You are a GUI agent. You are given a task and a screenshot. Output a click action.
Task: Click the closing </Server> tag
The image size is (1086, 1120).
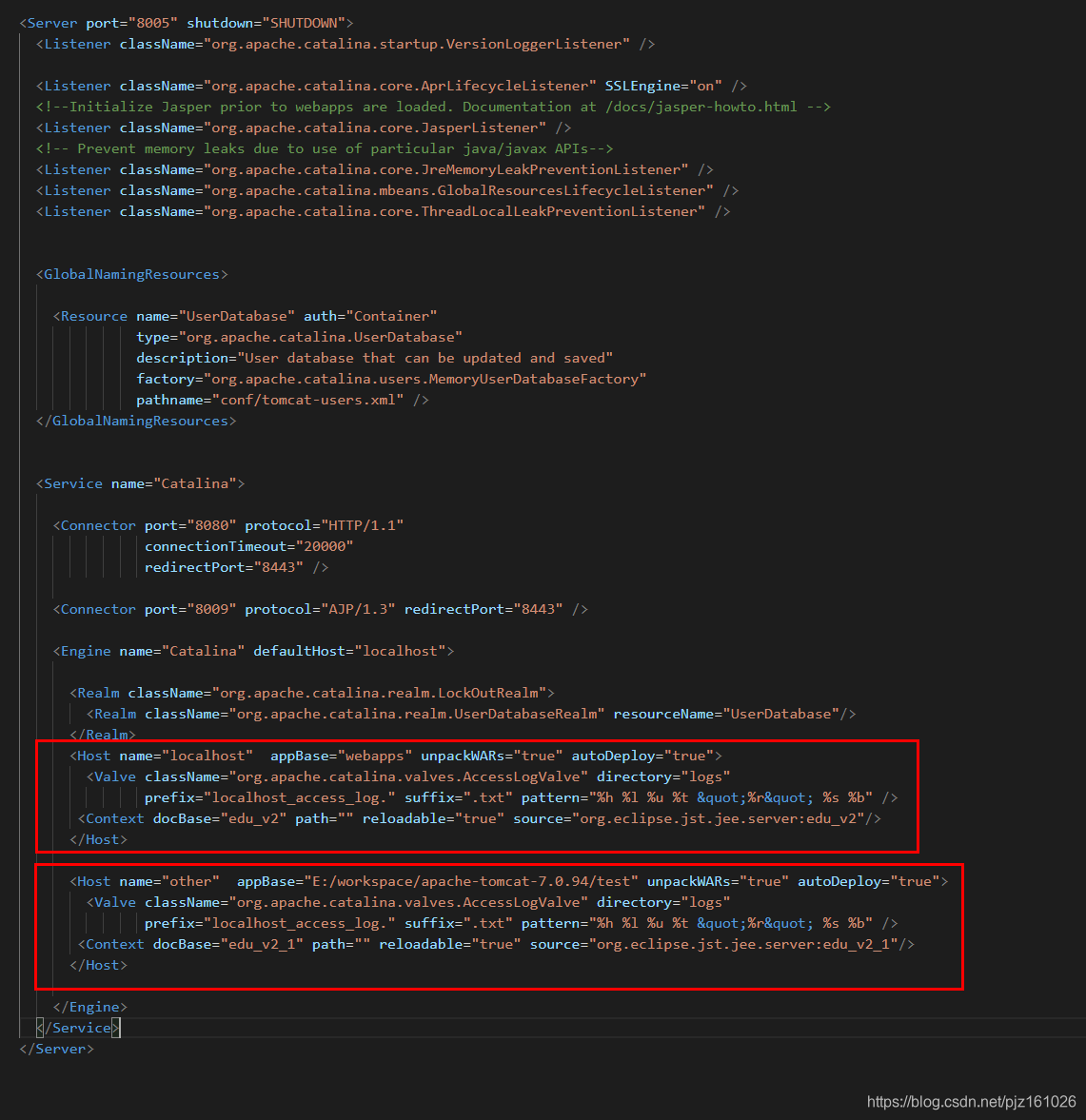point(56,1049)
